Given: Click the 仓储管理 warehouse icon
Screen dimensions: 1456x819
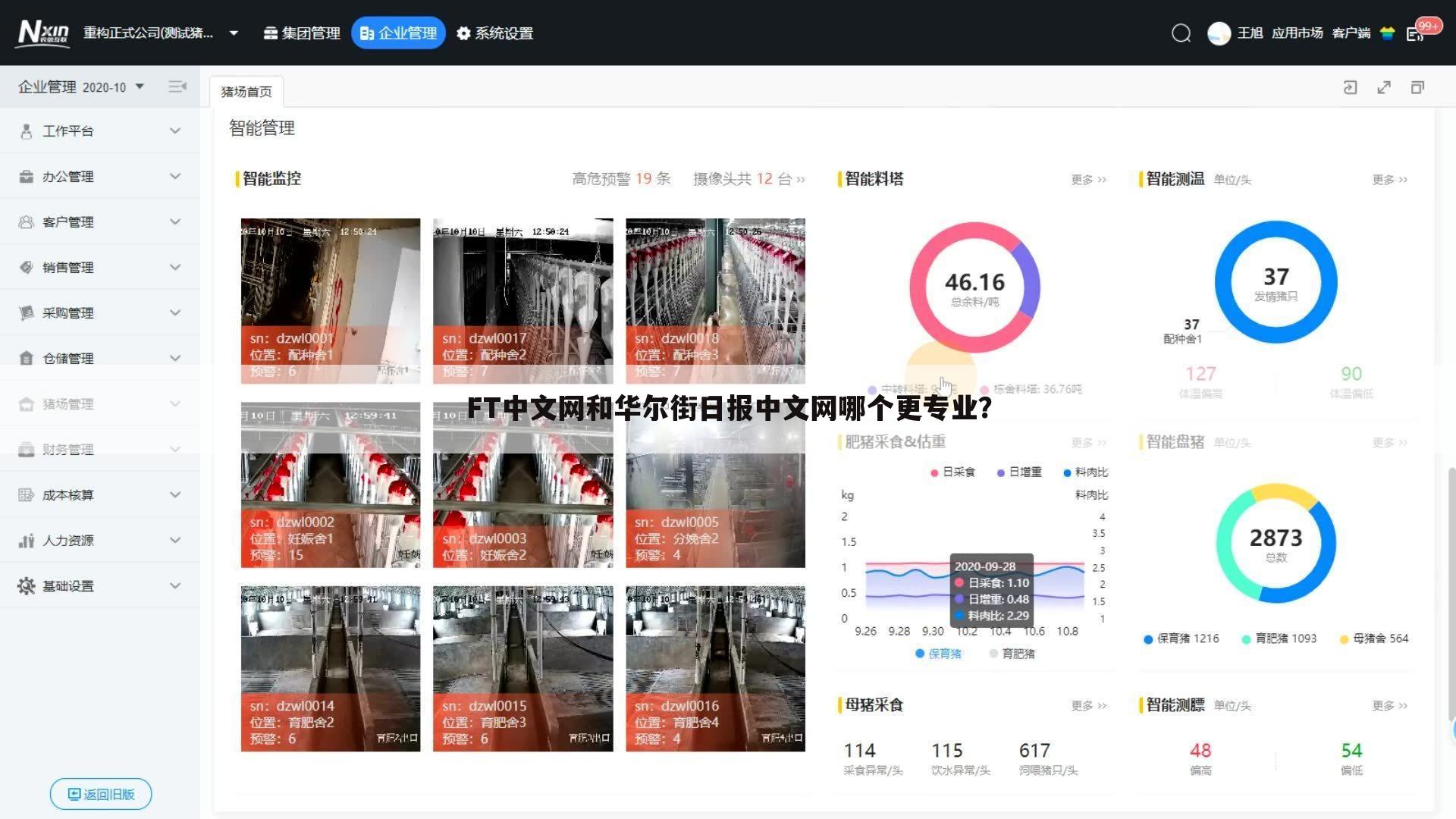Looking at the screenshot, I should coord(27,359).
